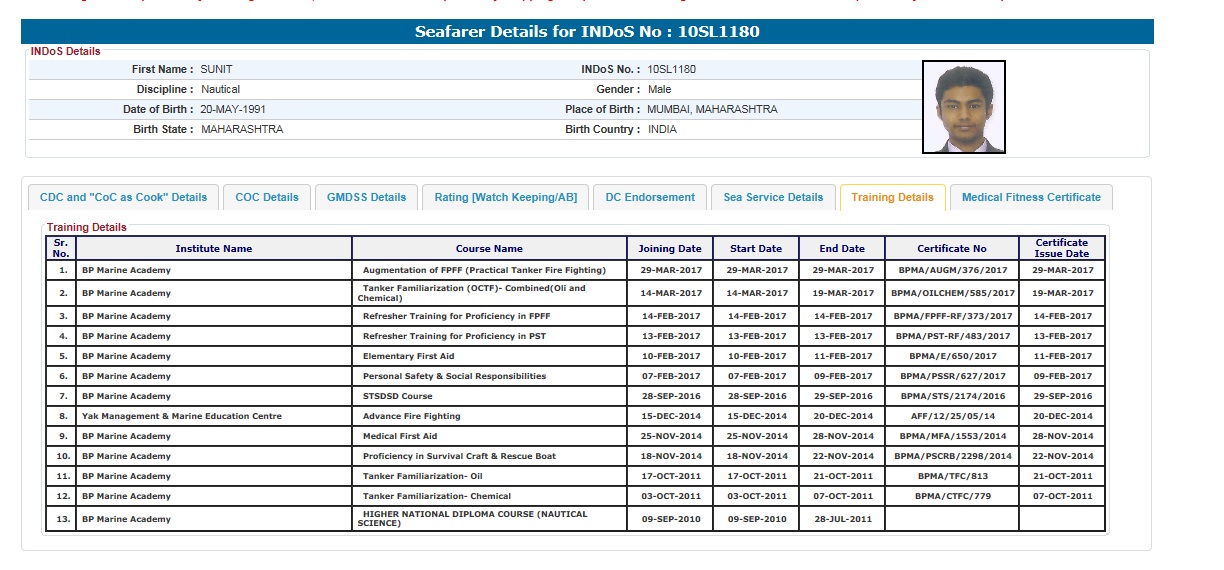
Task: Click the seafarer profile photo
Action: click(963, 107)
